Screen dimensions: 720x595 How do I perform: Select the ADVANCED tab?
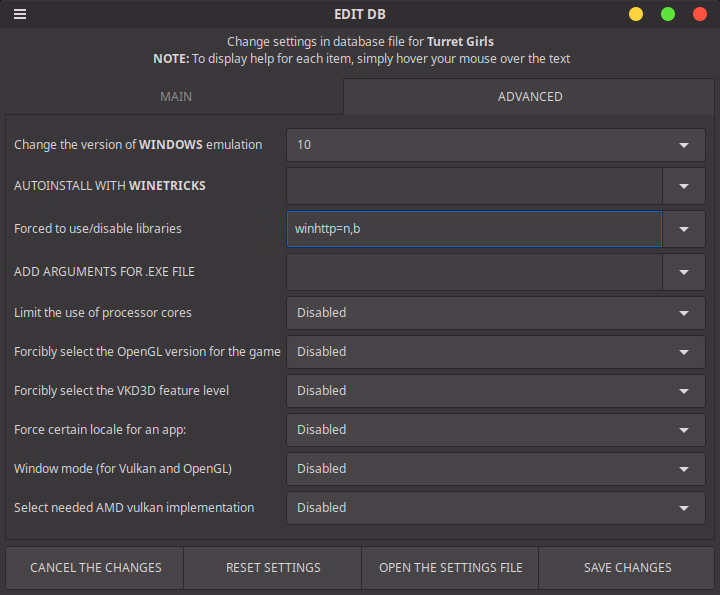point(530,97)
